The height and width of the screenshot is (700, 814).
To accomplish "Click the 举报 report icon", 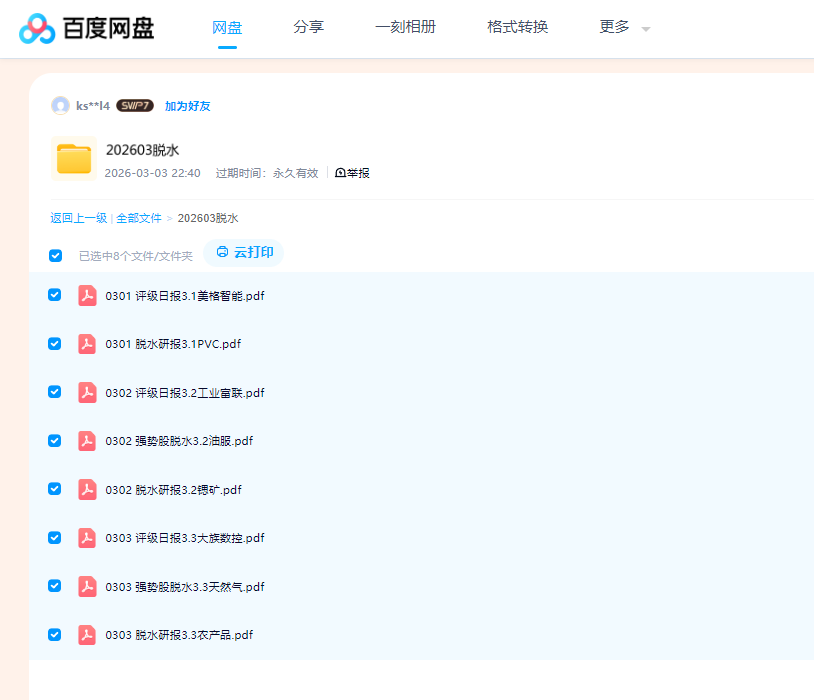I will click(x=341, y=173).
